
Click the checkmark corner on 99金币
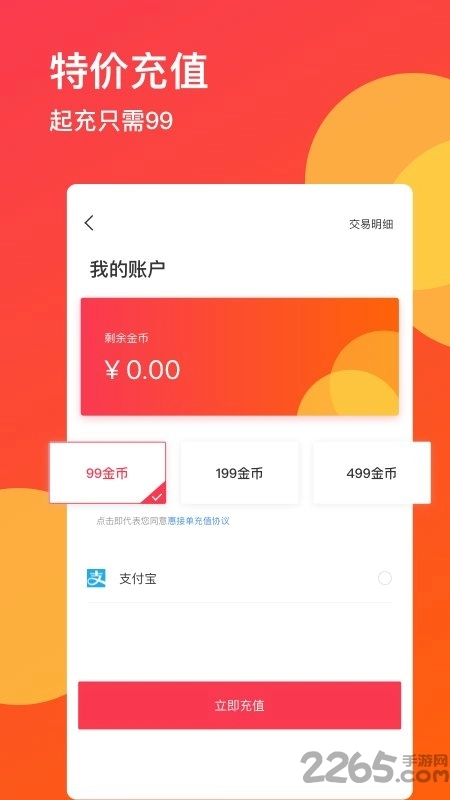click(x=156, y=494)
